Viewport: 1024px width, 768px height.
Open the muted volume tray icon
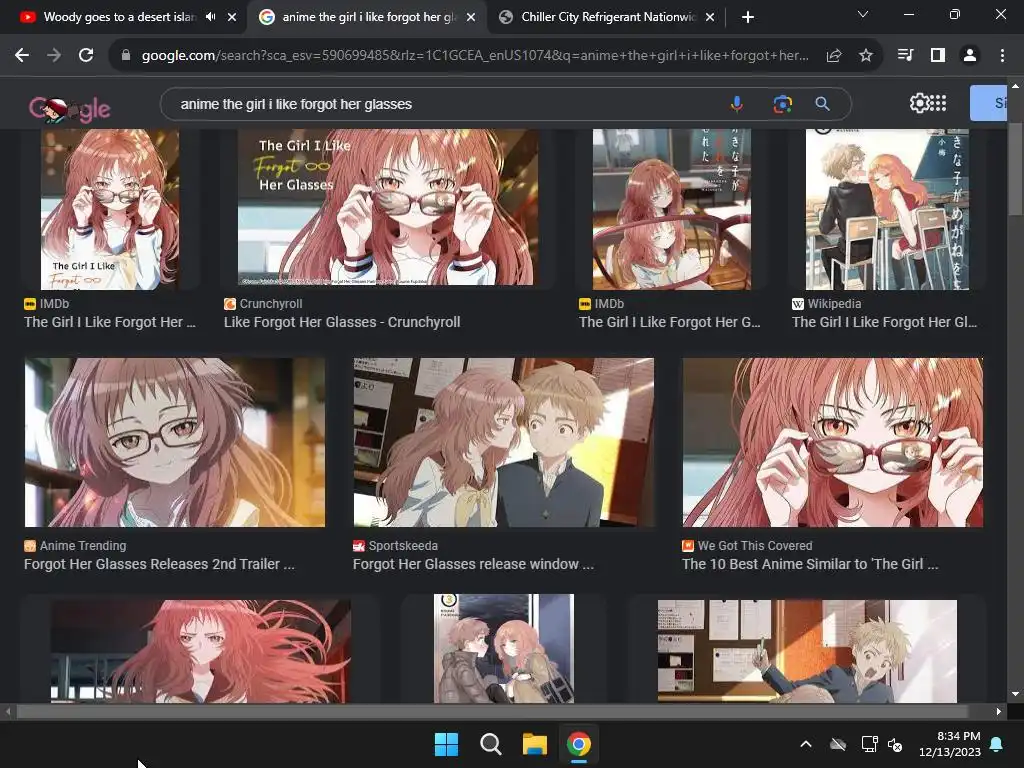895,744
